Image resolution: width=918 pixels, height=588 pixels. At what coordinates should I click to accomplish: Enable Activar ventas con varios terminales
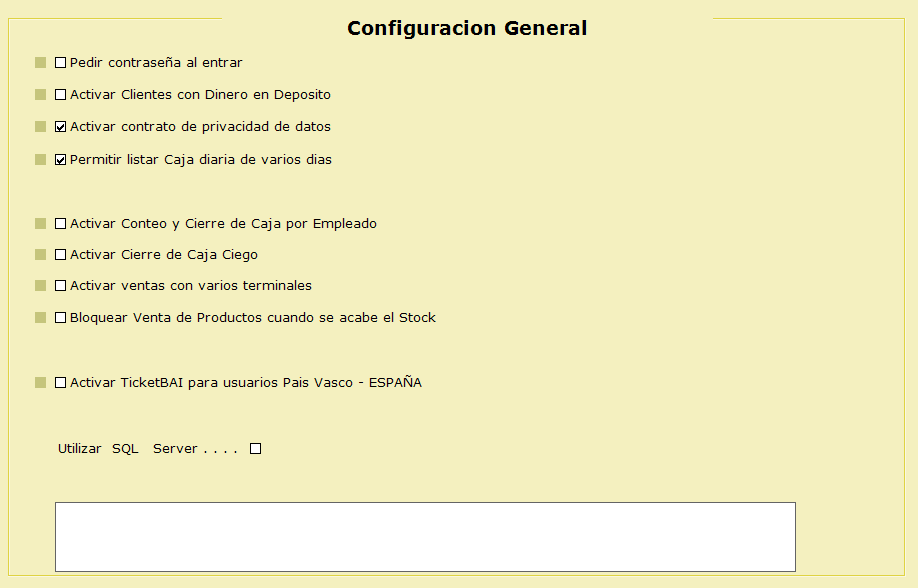pyautogui.click(x=61, y=286)
